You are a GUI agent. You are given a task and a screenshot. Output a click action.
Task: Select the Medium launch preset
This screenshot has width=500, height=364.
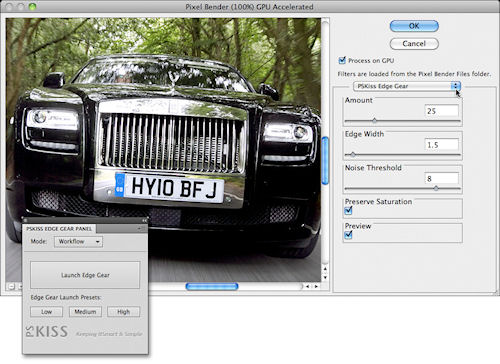pos(85,312)
